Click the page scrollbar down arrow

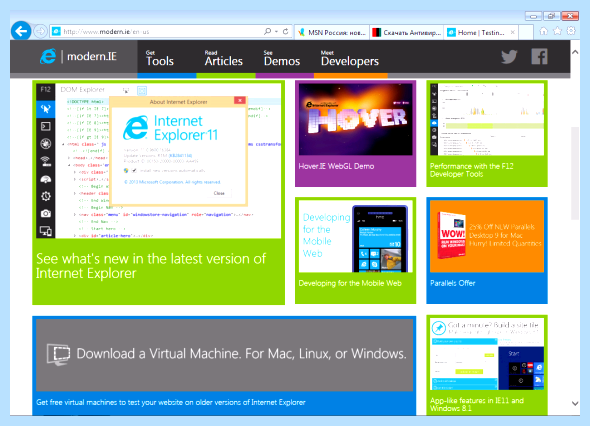[x=575, y=403]
